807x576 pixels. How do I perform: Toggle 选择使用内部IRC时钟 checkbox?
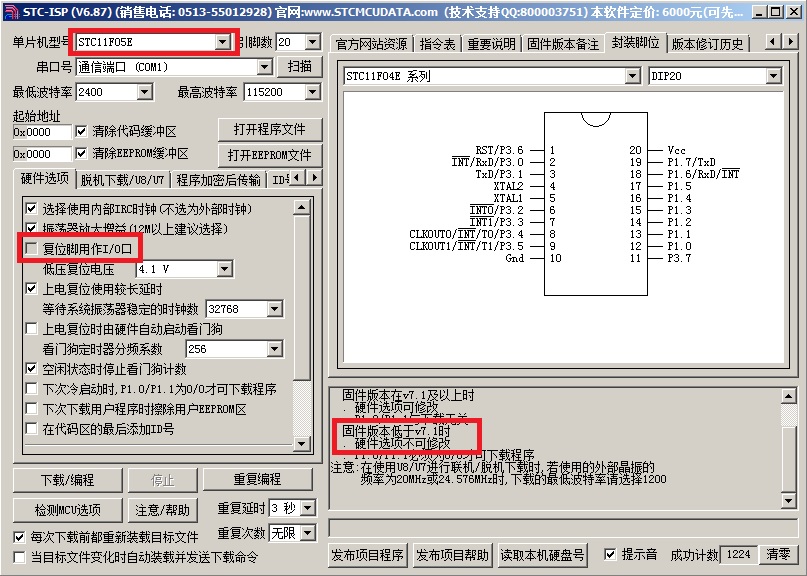tap(31, 208)
